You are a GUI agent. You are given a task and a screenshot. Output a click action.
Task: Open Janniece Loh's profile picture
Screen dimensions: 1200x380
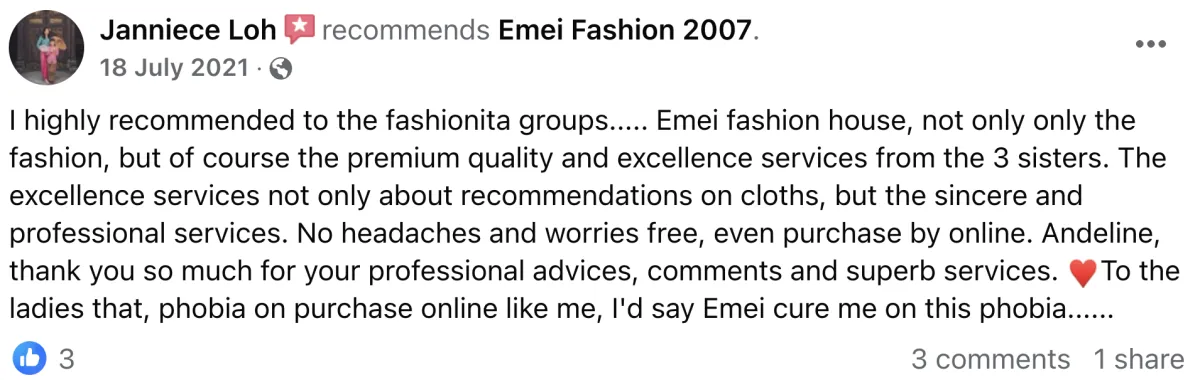[x=46, y=48]
